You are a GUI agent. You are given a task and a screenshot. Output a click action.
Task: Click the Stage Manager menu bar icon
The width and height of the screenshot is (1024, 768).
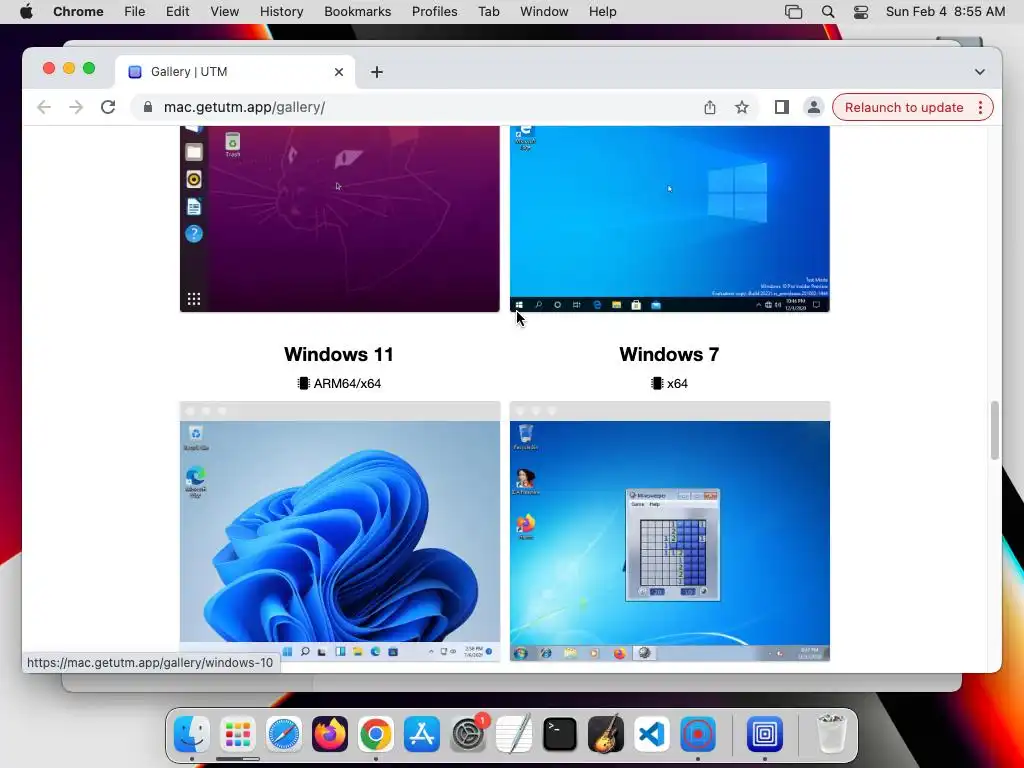pos(793,12)
